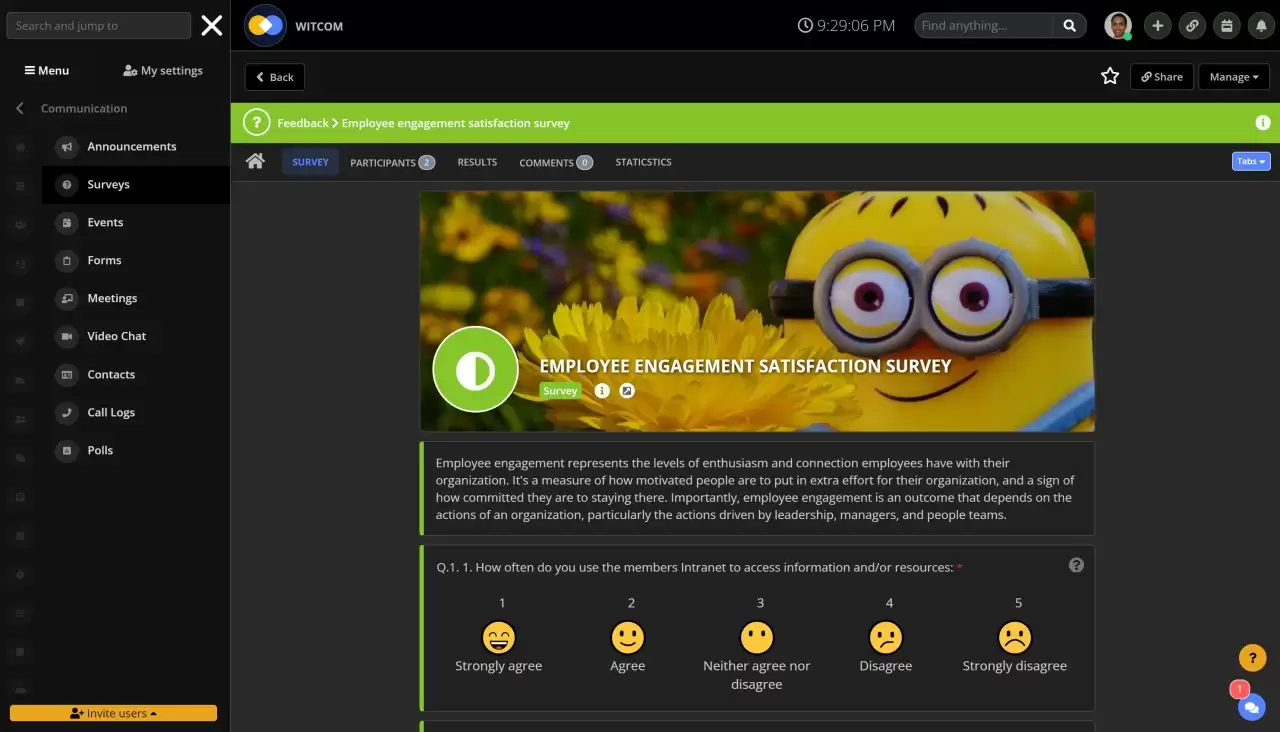The width and height of the screenshot is (1280, 732).
Task: Open the Participants tab
Action: click(x=391, y=162)
